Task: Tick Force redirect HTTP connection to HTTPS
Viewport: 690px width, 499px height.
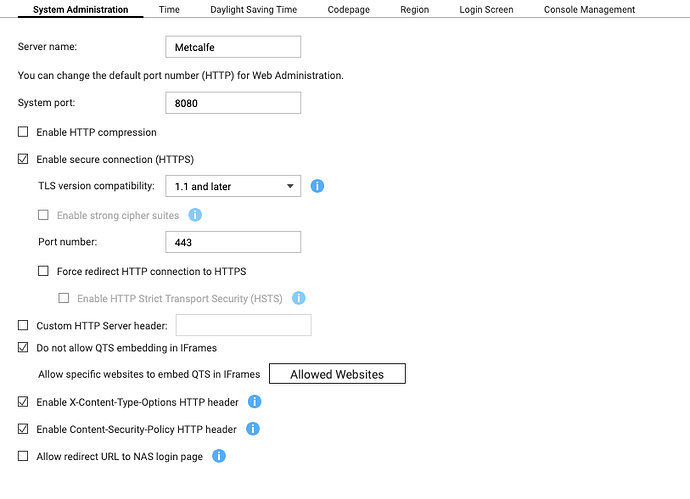Action: [43, 271]
